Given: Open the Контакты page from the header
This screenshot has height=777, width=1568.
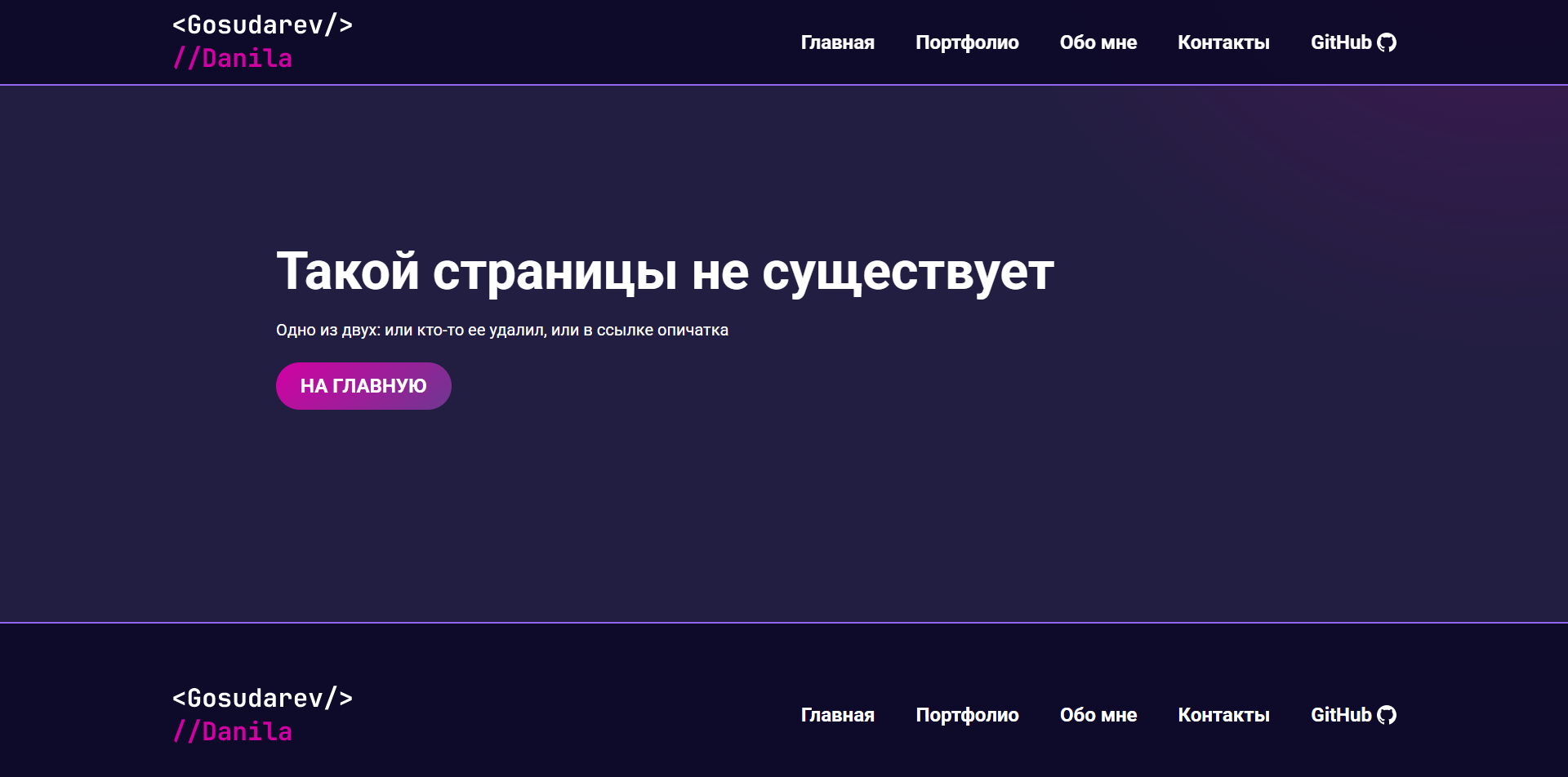Looking at the screenshot, I should pyautogui.click(x=1223, y=42).
